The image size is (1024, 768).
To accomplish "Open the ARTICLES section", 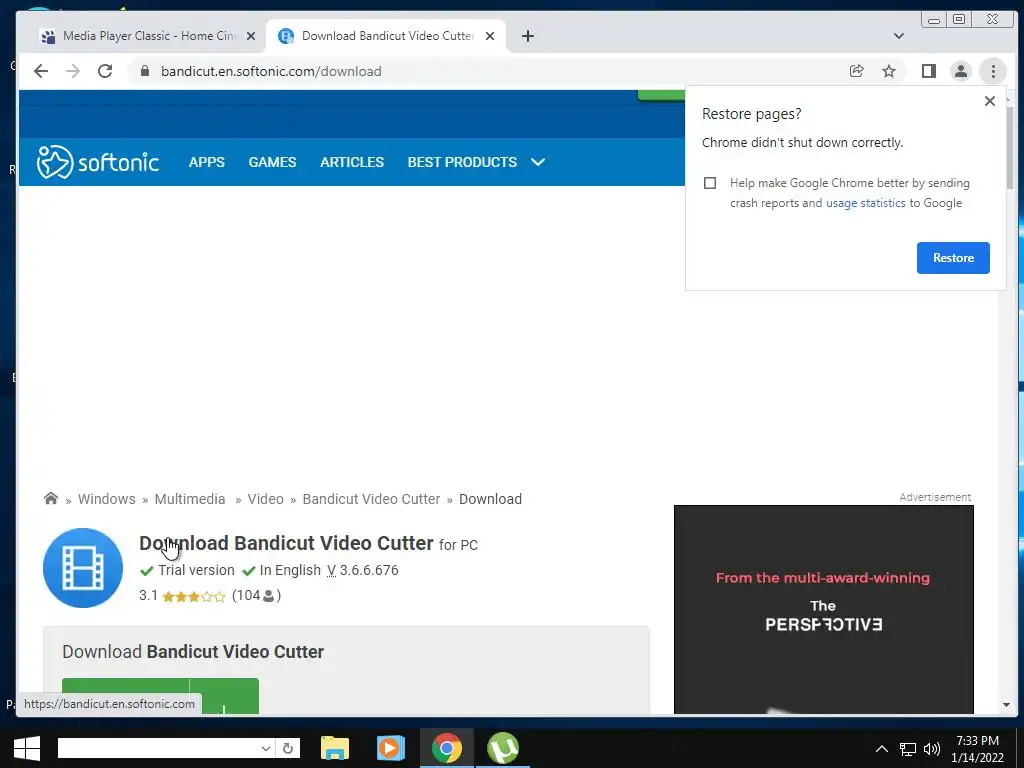I will point(352,162).
